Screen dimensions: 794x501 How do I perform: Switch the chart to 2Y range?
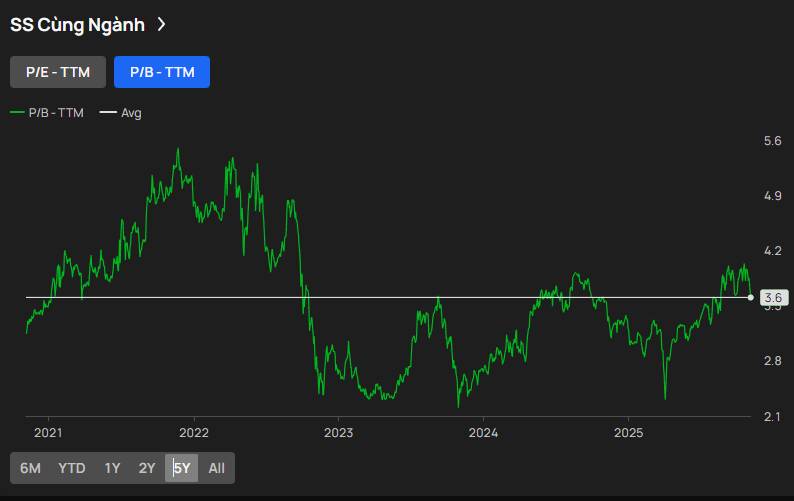point(147,468)
